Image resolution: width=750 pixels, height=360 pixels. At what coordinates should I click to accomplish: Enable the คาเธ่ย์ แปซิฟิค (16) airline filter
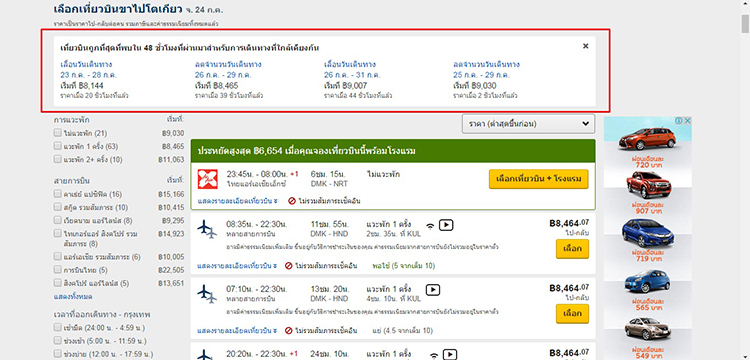(57, 194)
